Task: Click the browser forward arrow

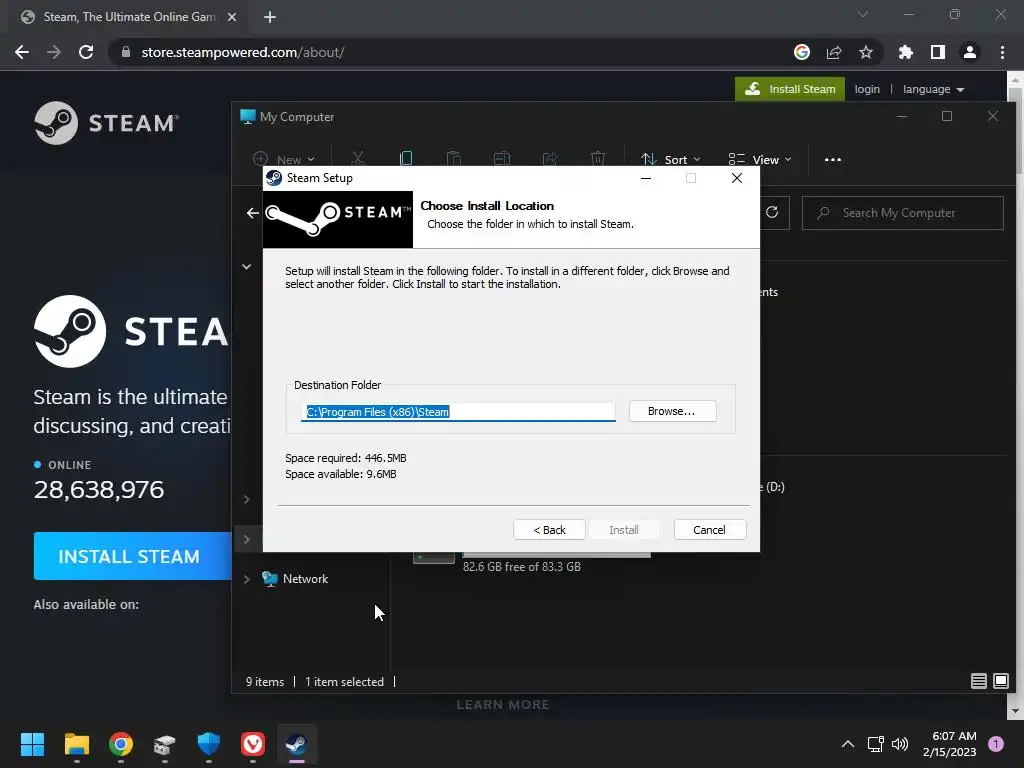Action: pyautogui.click(x=54, y=52)
